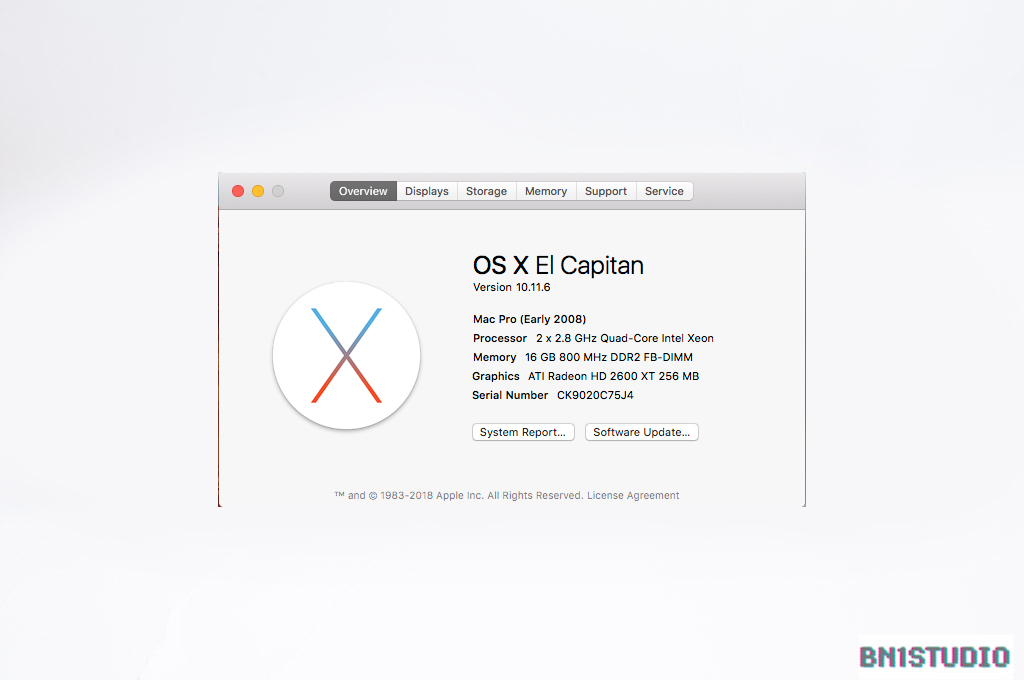Click Version 10.11.6 to reveal build number
The height and width of the screenshot is (680, 1024).
coord(512,287)
